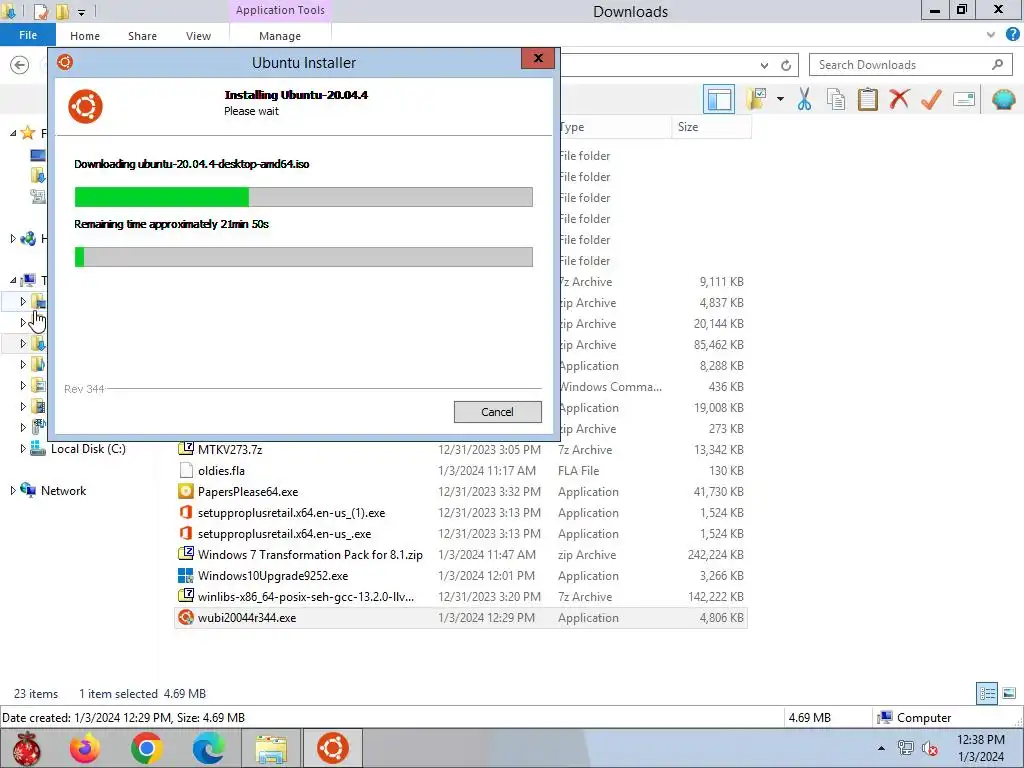Open Help with the blue question icon

pos(1013,35)
